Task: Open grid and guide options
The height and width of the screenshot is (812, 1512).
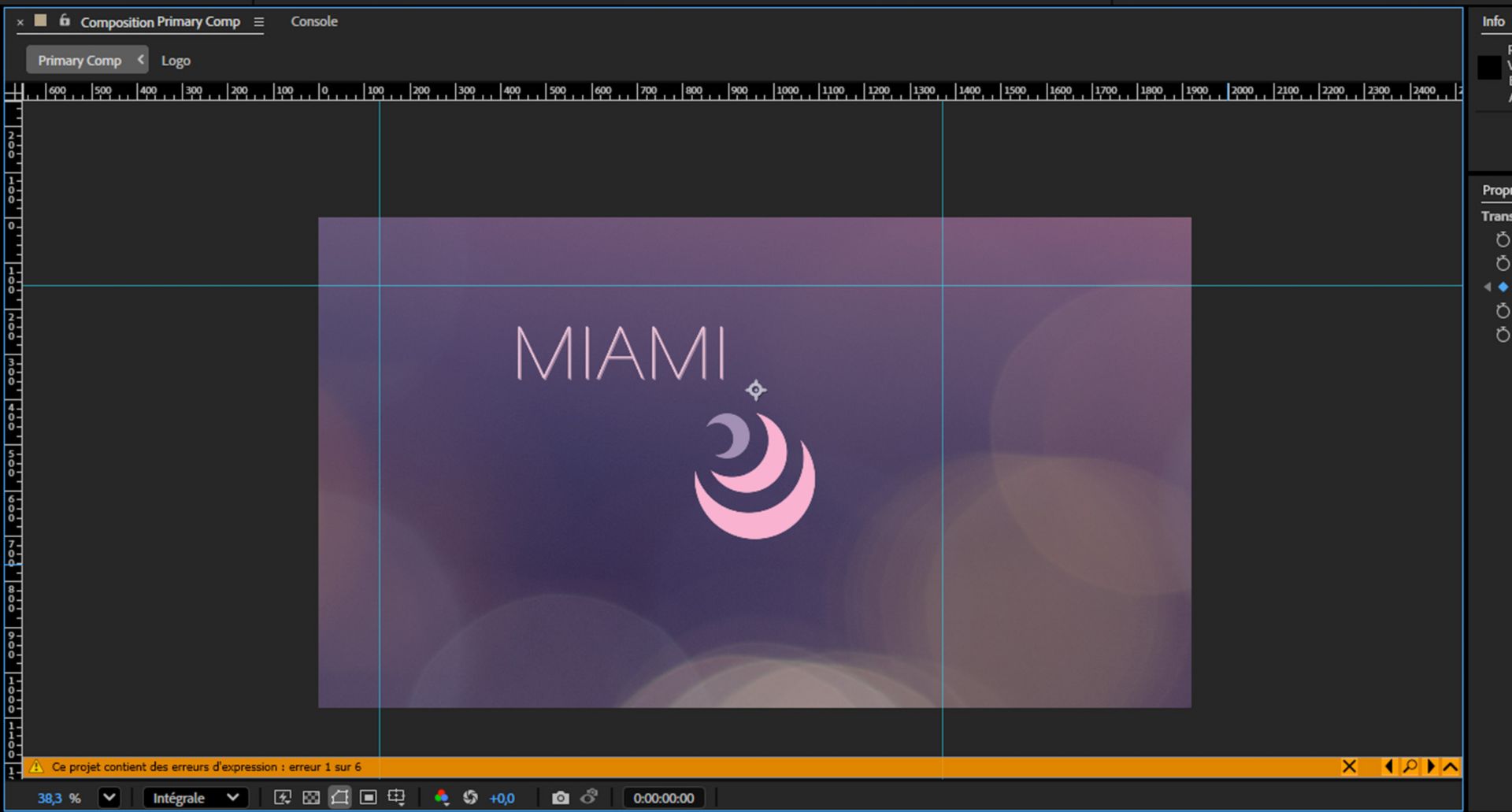Action: [x=396, y=798]
